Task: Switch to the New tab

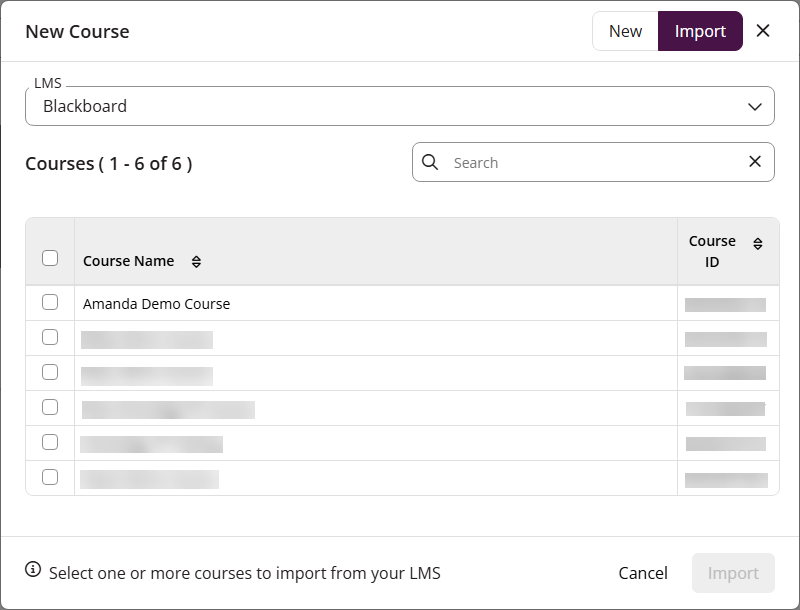Action: click(x=625, y=31)
